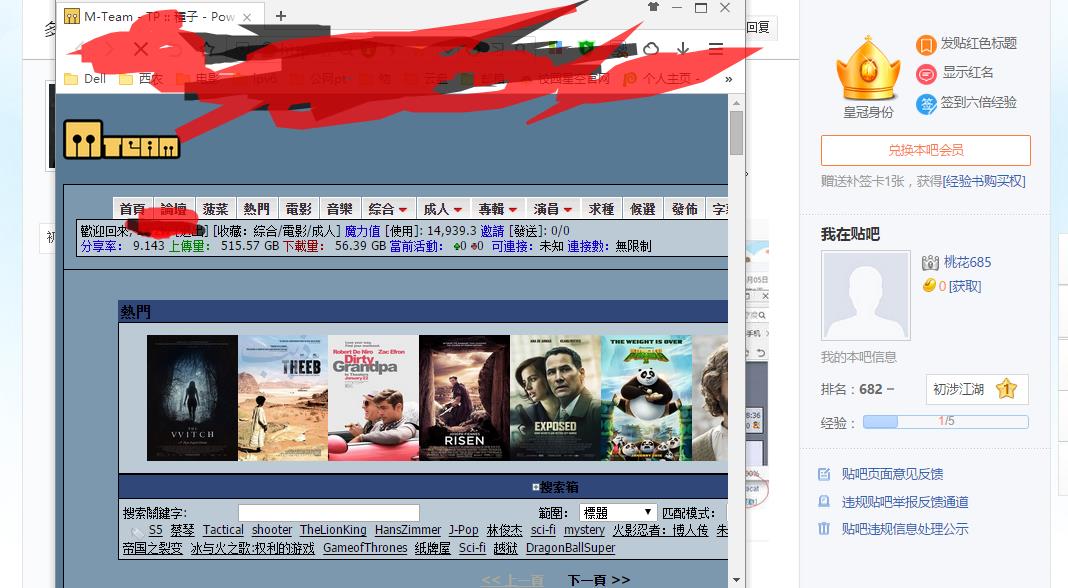This screenshot has height=588, width=1068.
Task: Expand the 綜合 dropdown arrow
Action: [x=403, y=210]
